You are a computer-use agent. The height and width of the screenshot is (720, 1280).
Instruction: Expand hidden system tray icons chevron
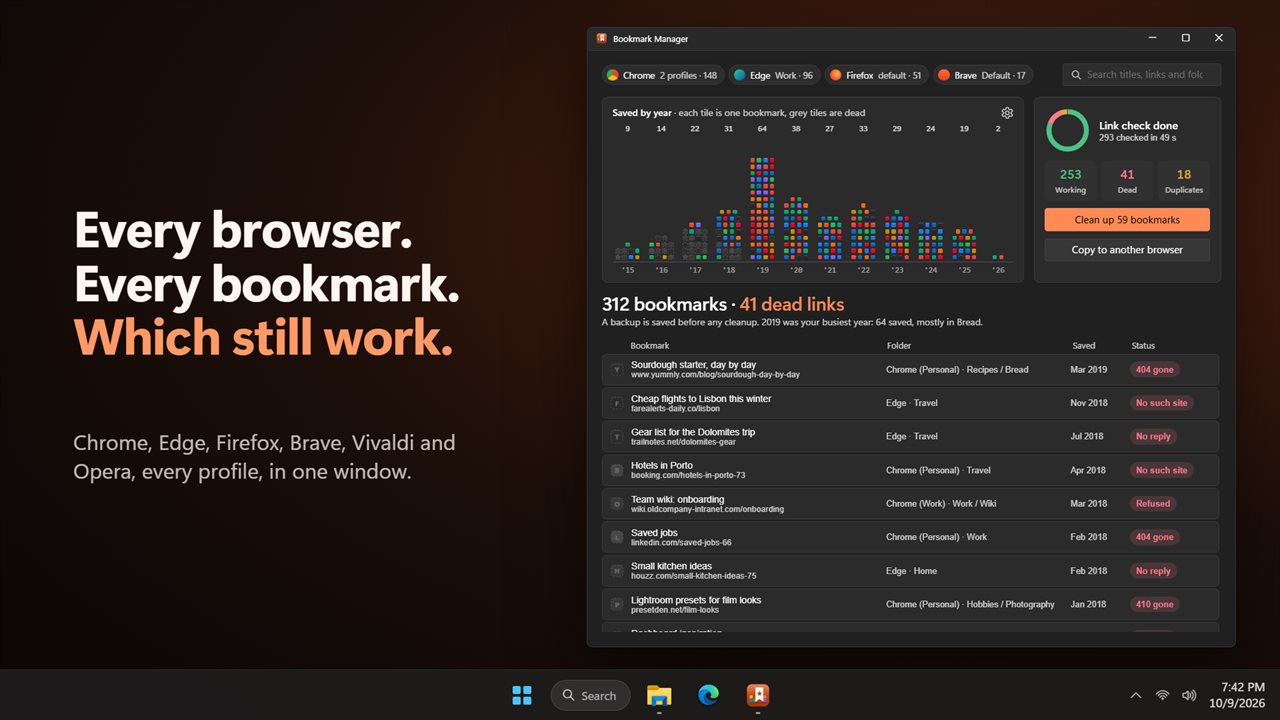pos(1135,695)
